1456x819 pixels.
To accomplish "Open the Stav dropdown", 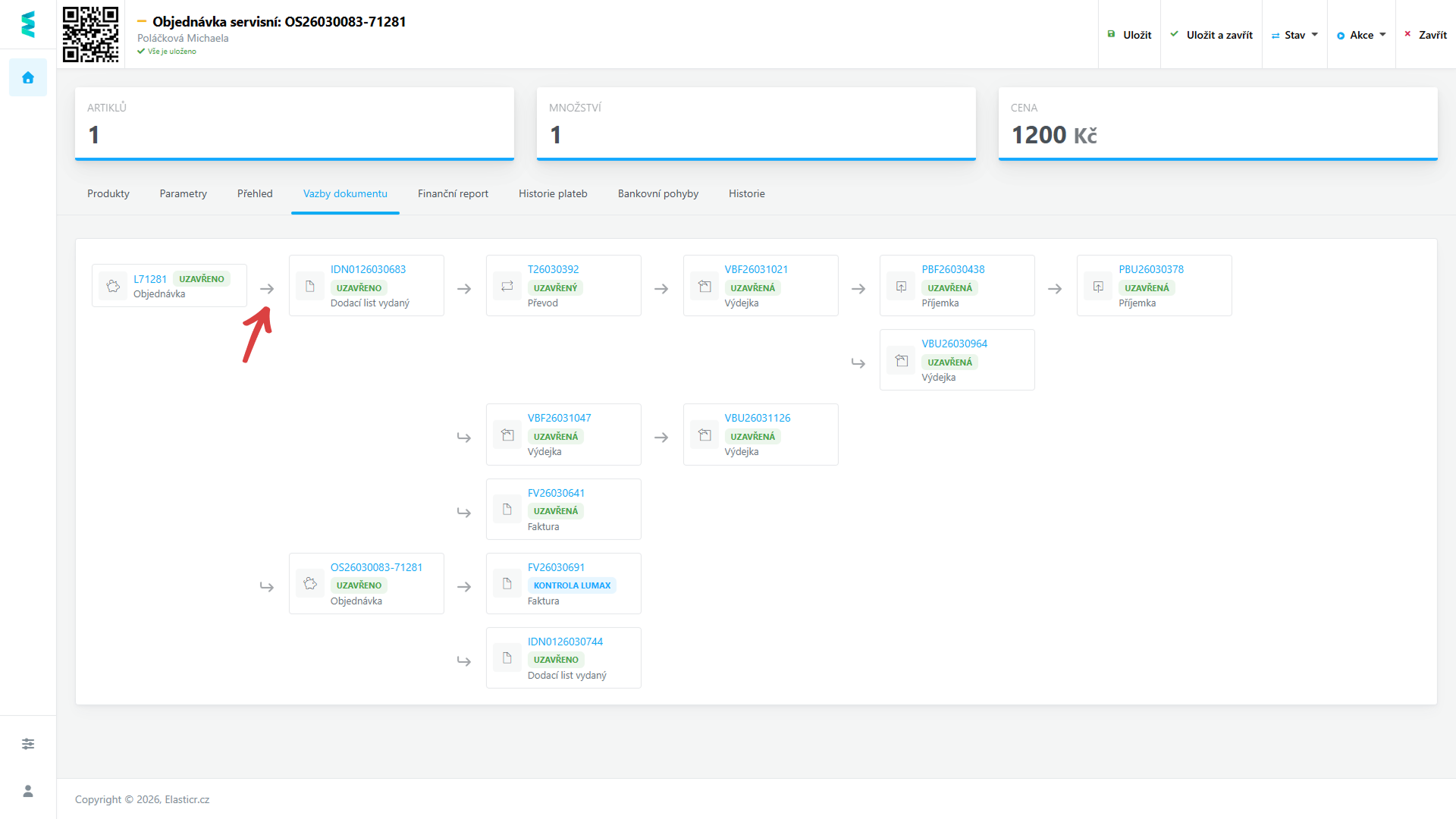I will coord(1294,35).
